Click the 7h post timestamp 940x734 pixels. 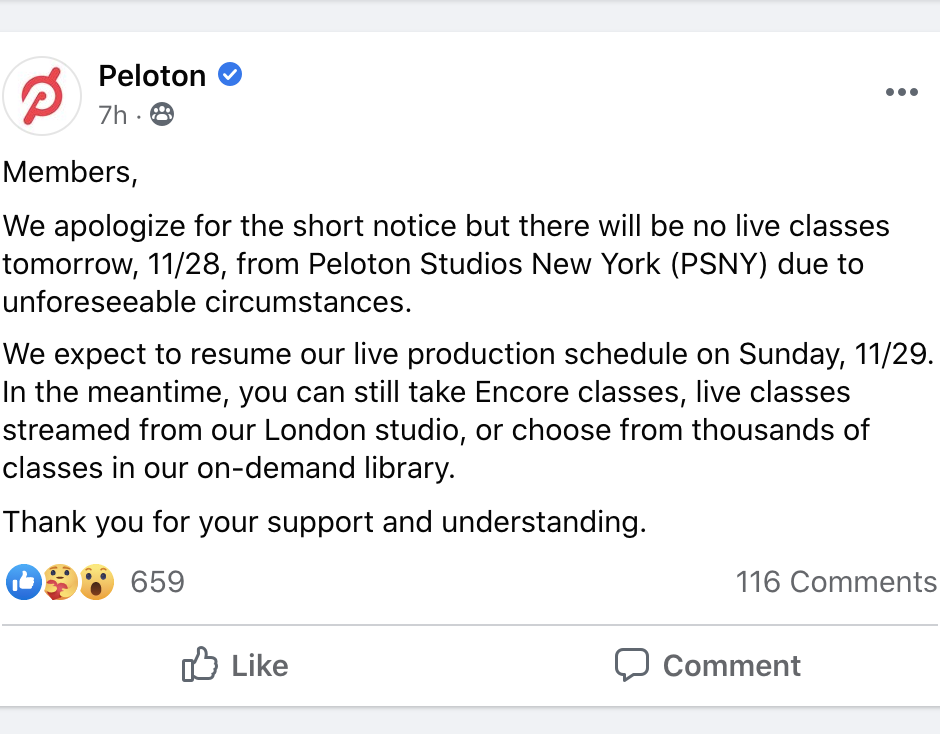pos(113,116)
